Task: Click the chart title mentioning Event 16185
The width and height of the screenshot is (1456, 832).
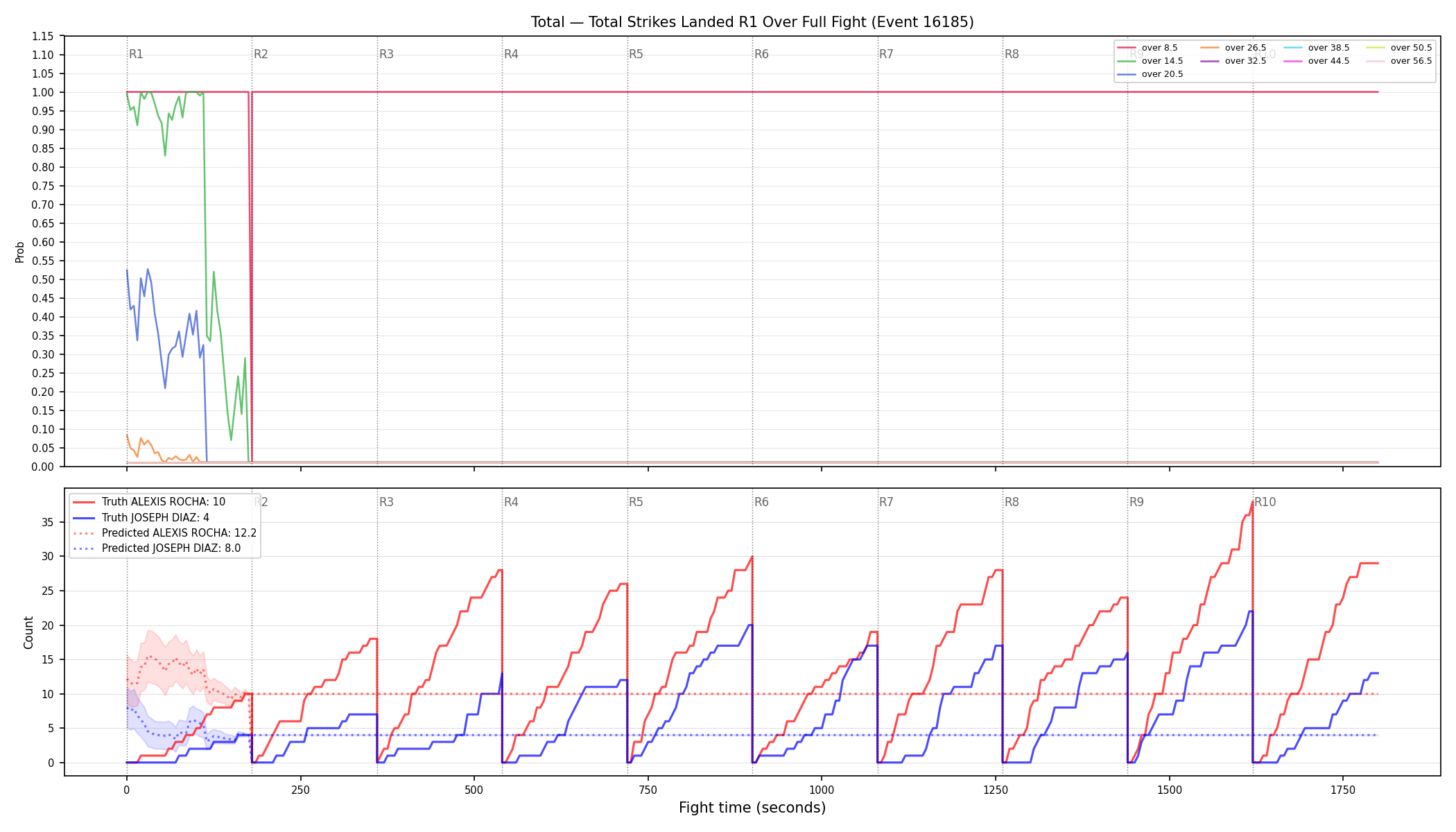Action: click(x=752, y=22)
